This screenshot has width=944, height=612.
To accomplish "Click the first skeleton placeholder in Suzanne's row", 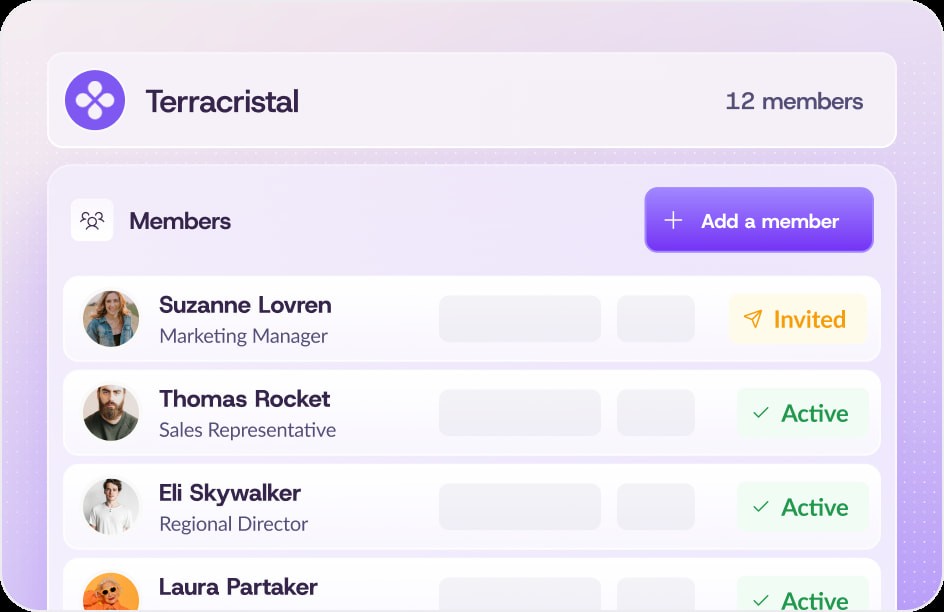I will 519,318.
